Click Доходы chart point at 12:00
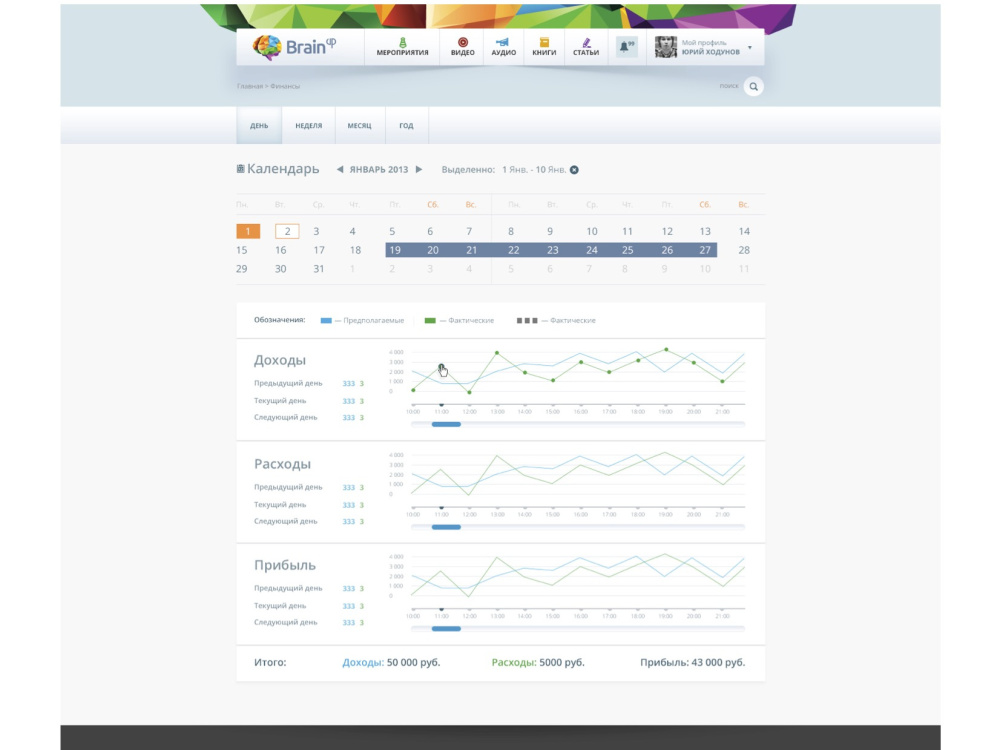The width and height of the screenshot is (1000, 750). click(x=469, y=392)
